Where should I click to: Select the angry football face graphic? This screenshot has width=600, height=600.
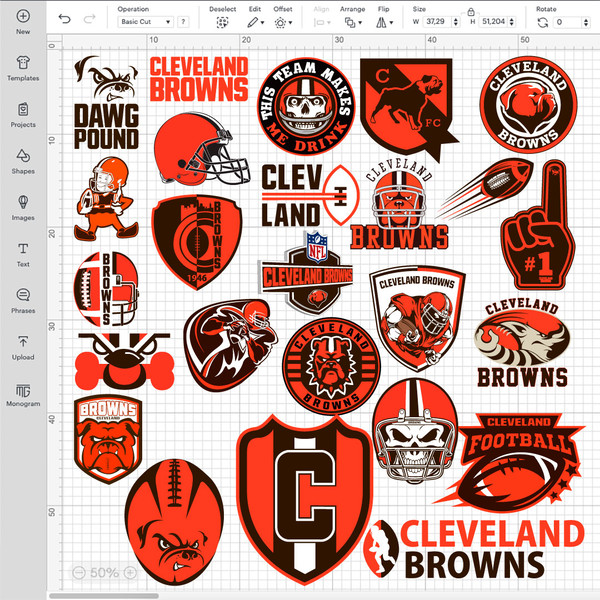(x=174, y=522)
